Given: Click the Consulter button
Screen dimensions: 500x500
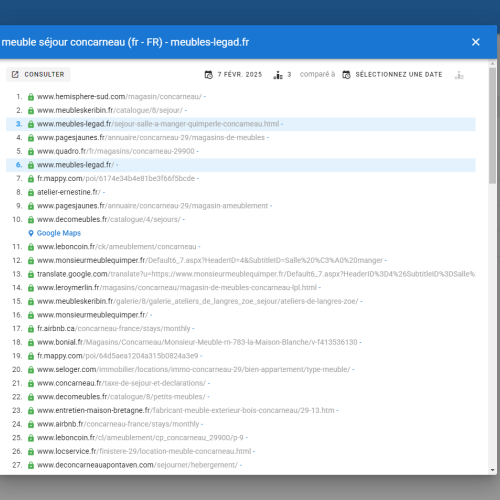Looking at the screenshot, I should (38, 74).
